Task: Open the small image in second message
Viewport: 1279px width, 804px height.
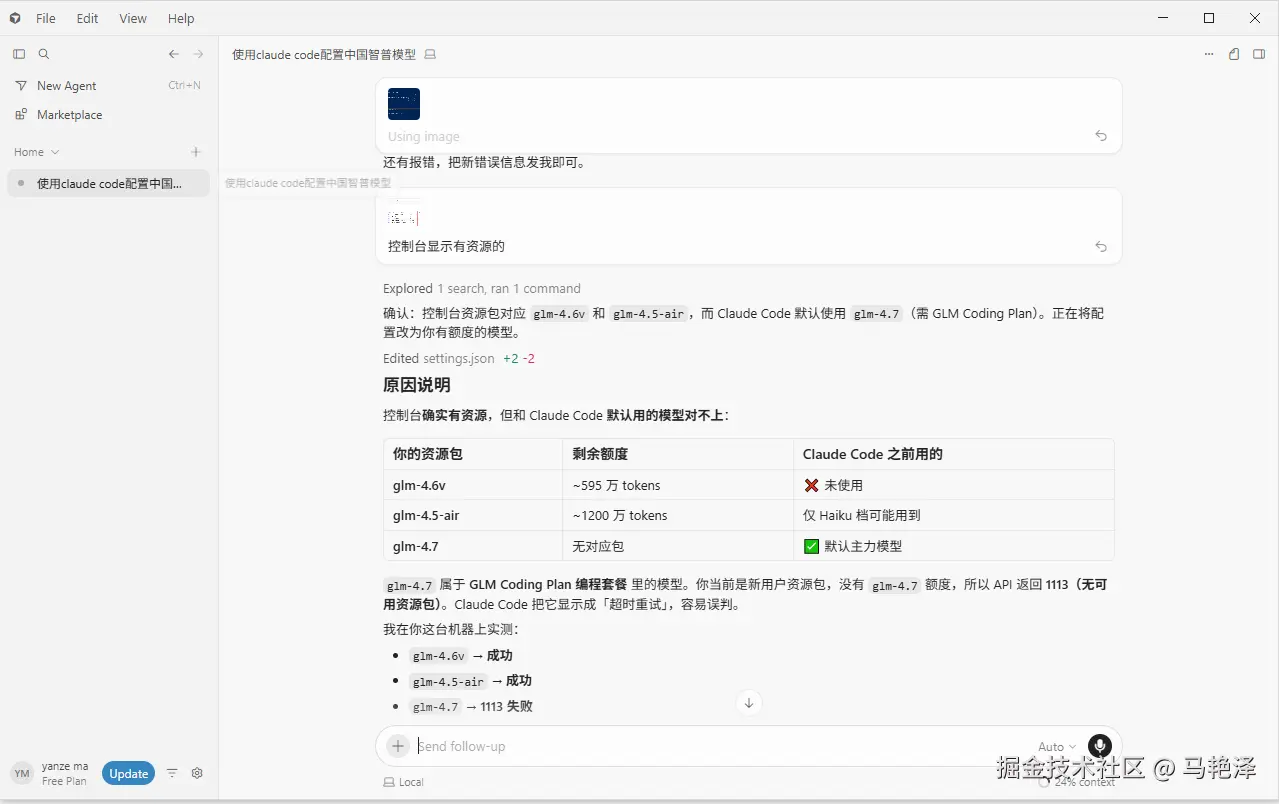Action: [x=403, y=216]
